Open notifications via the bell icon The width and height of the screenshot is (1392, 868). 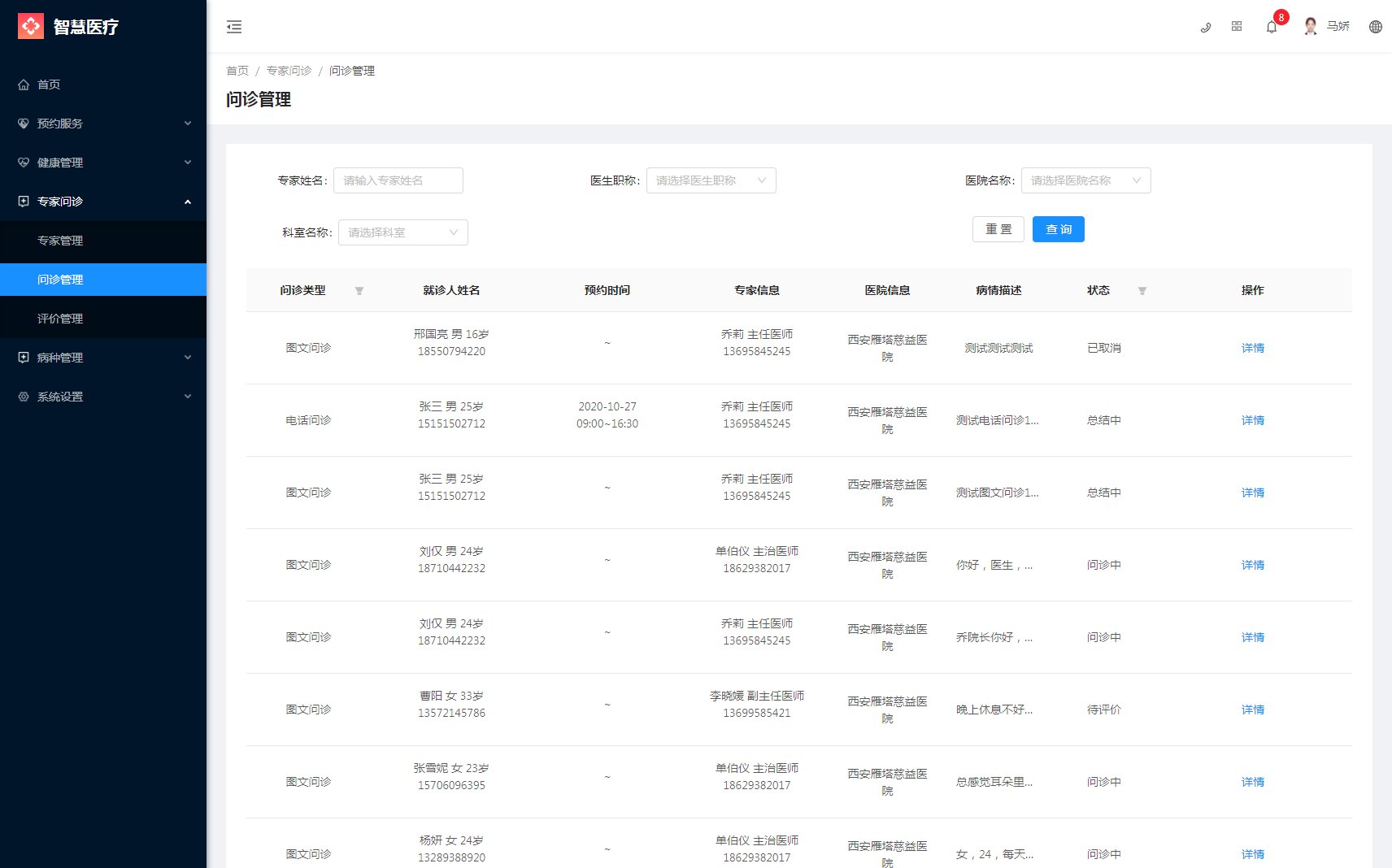[x=1272, y=27]
